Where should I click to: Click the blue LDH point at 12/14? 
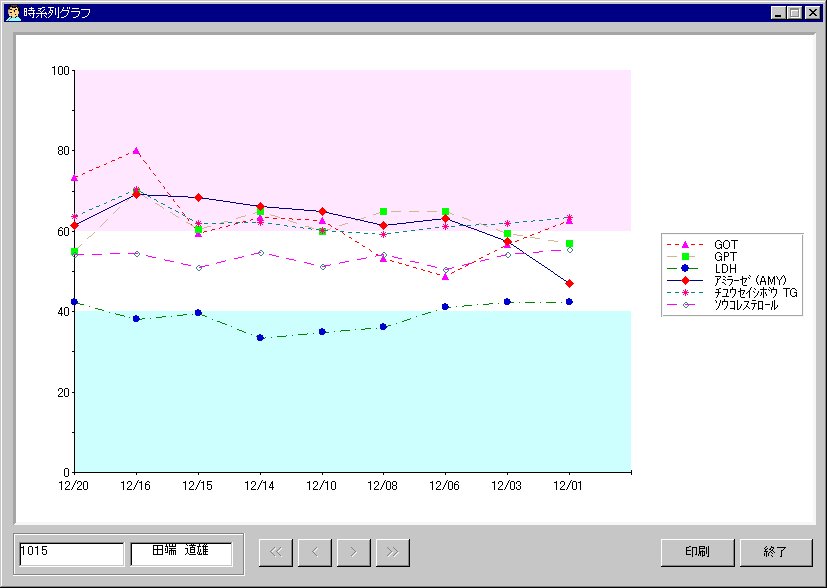point(260,338)
